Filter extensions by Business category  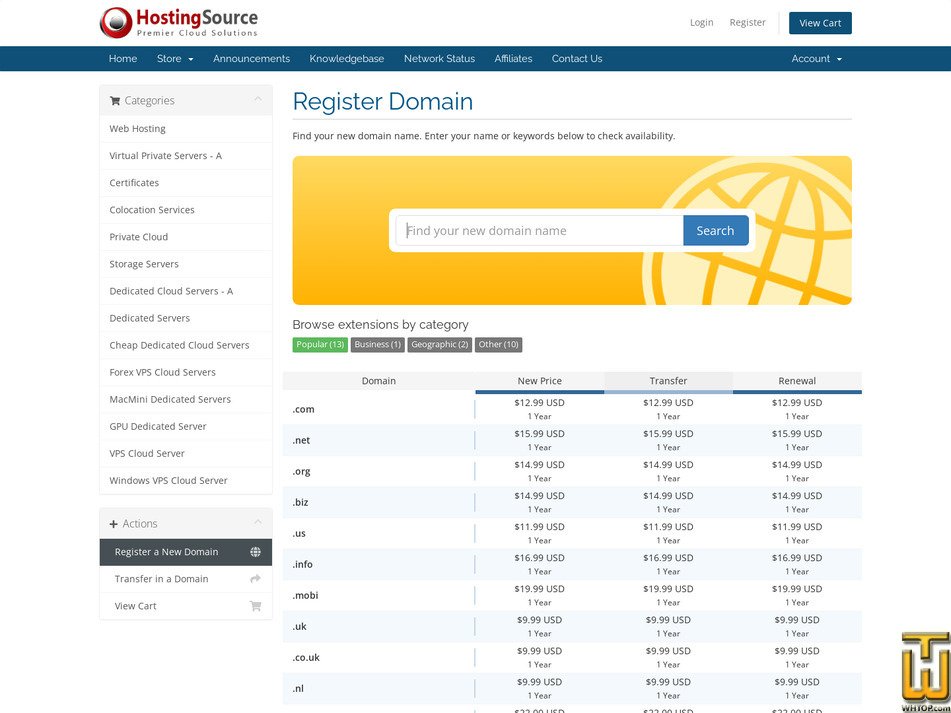pos(377,344)
